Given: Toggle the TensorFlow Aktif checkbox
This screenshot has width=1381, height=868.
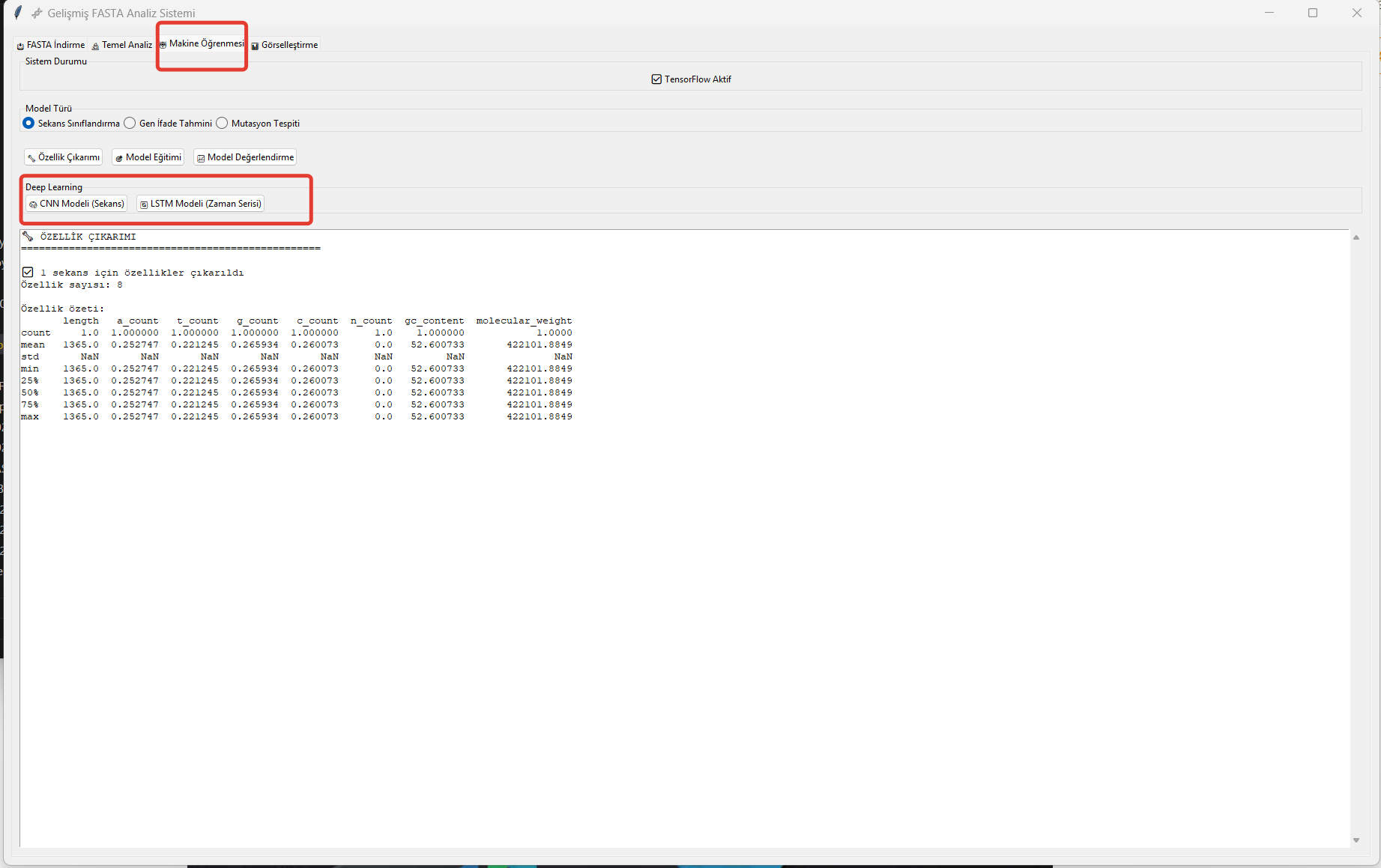Looking at the screenshot, I should pyautogui.click(x=656, y=79).
